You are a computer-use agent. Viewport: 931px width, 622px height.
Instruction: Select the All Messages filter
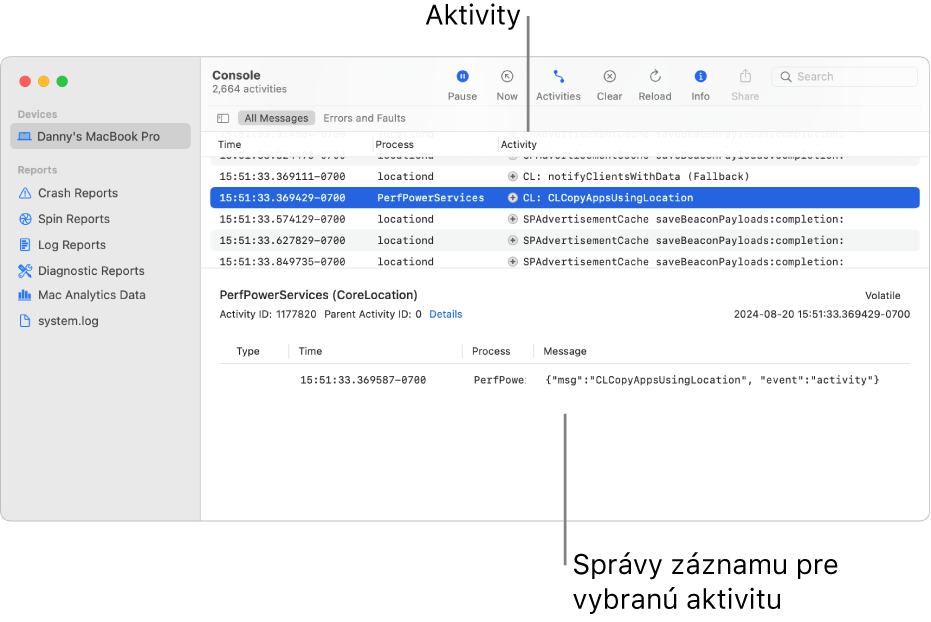(276, 118)
